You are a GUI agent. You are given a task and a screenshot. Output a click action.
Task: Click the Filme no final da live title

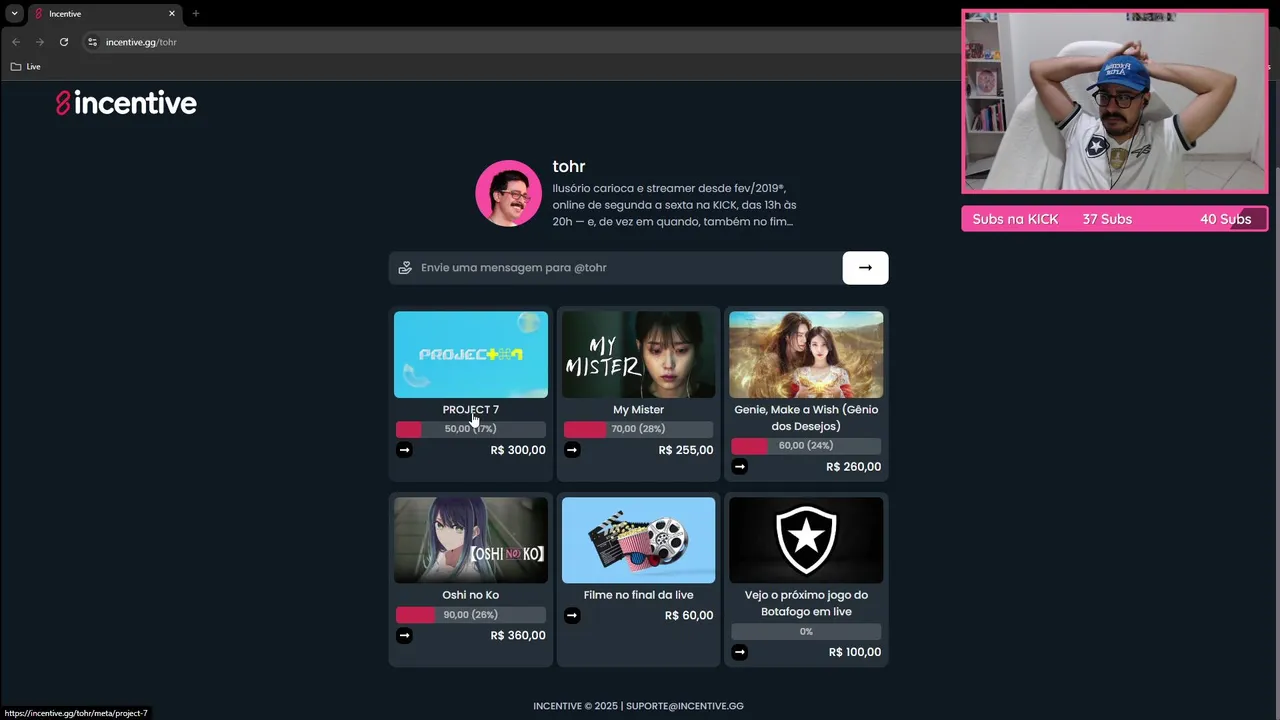pyautogui.click(x=638, y=595)
